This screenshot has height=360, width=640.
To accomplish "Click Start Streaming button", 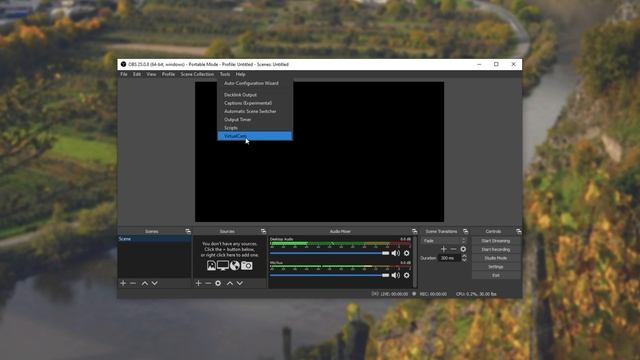I will (x=496, y=241).
